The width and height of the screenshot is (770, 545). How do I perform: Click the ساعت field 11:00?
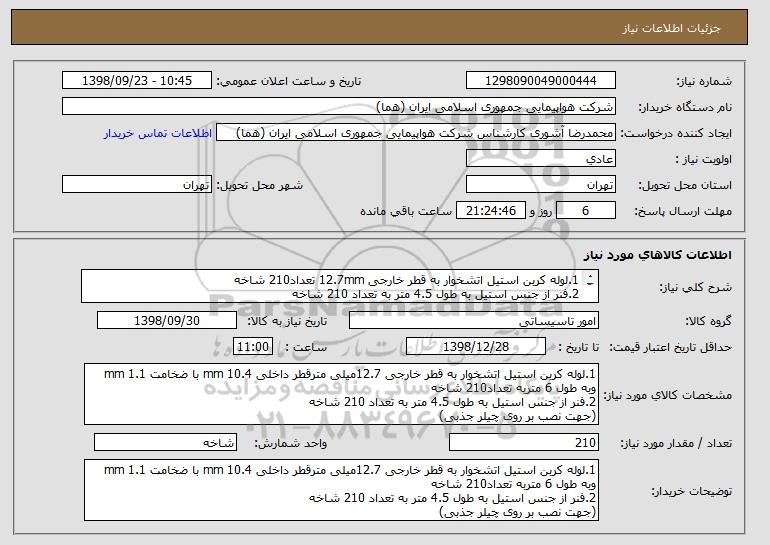(253, 347)
